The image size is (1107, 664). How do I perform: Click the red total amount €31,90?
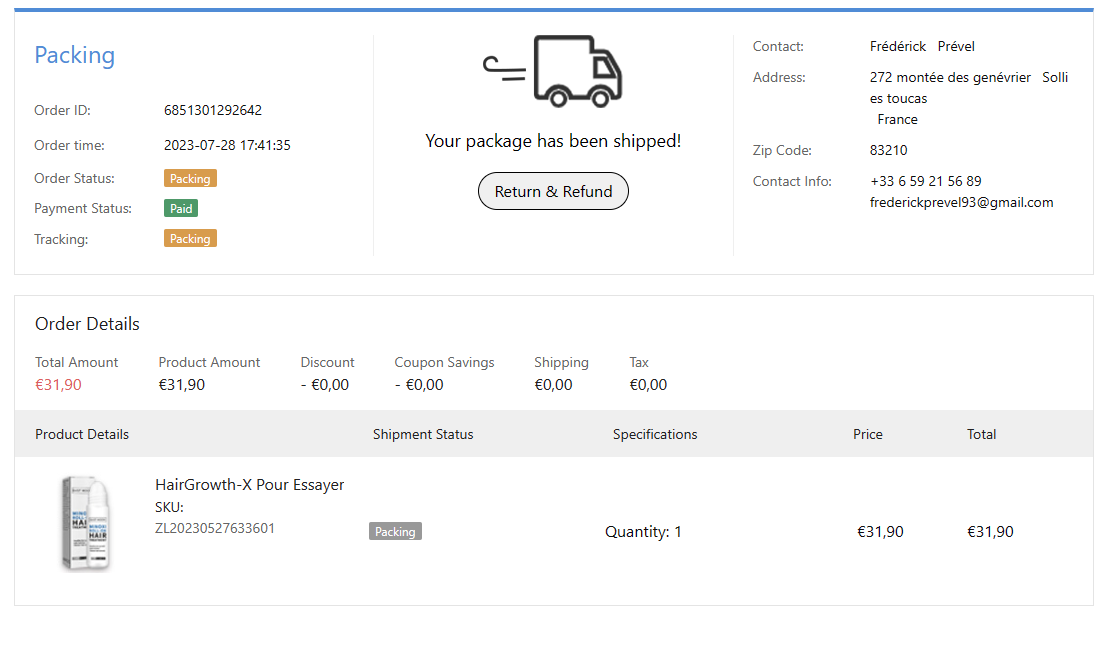coord(58,385)
